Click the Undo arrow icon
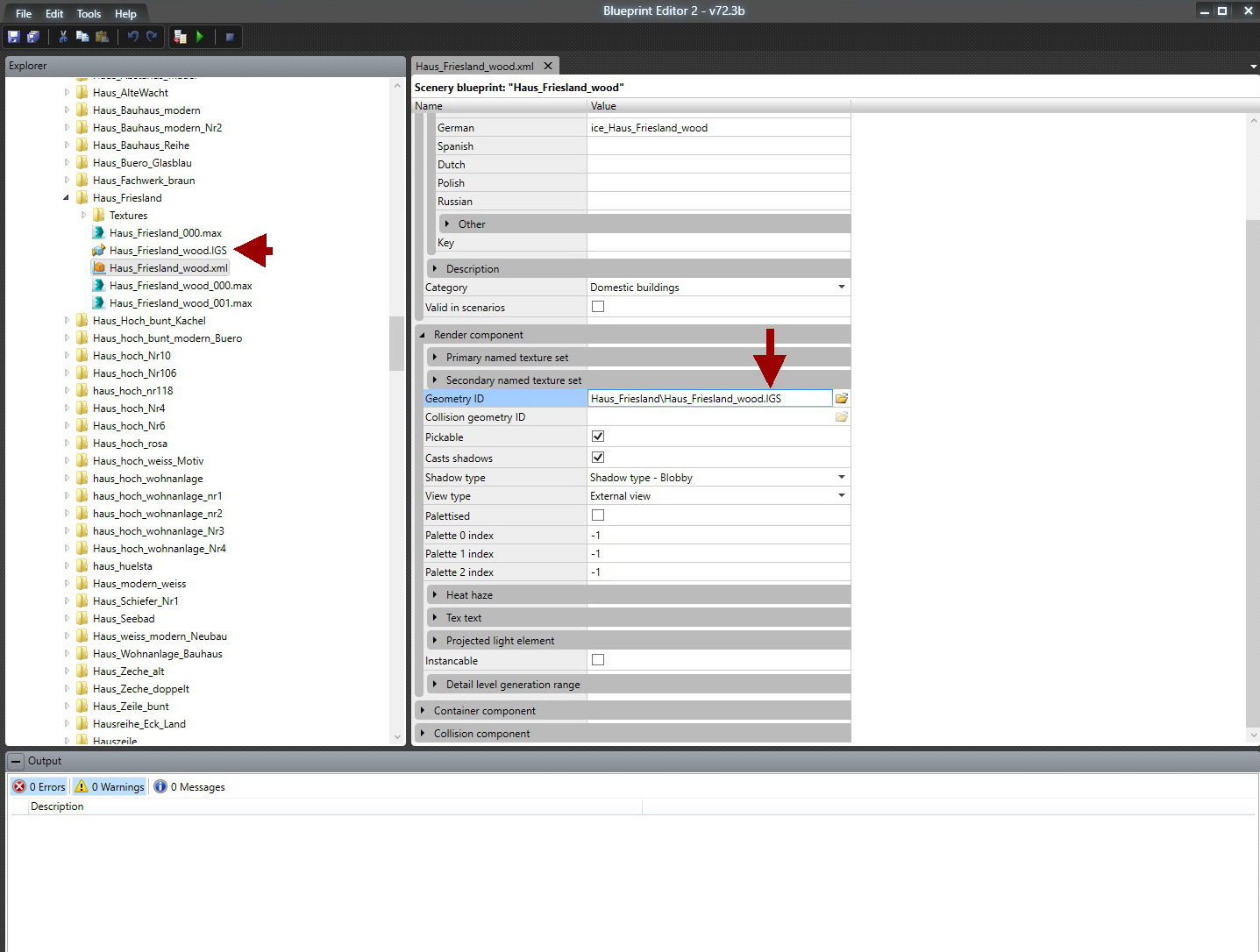The width and height of the screenshot is (1260, 952). point(133,37)
